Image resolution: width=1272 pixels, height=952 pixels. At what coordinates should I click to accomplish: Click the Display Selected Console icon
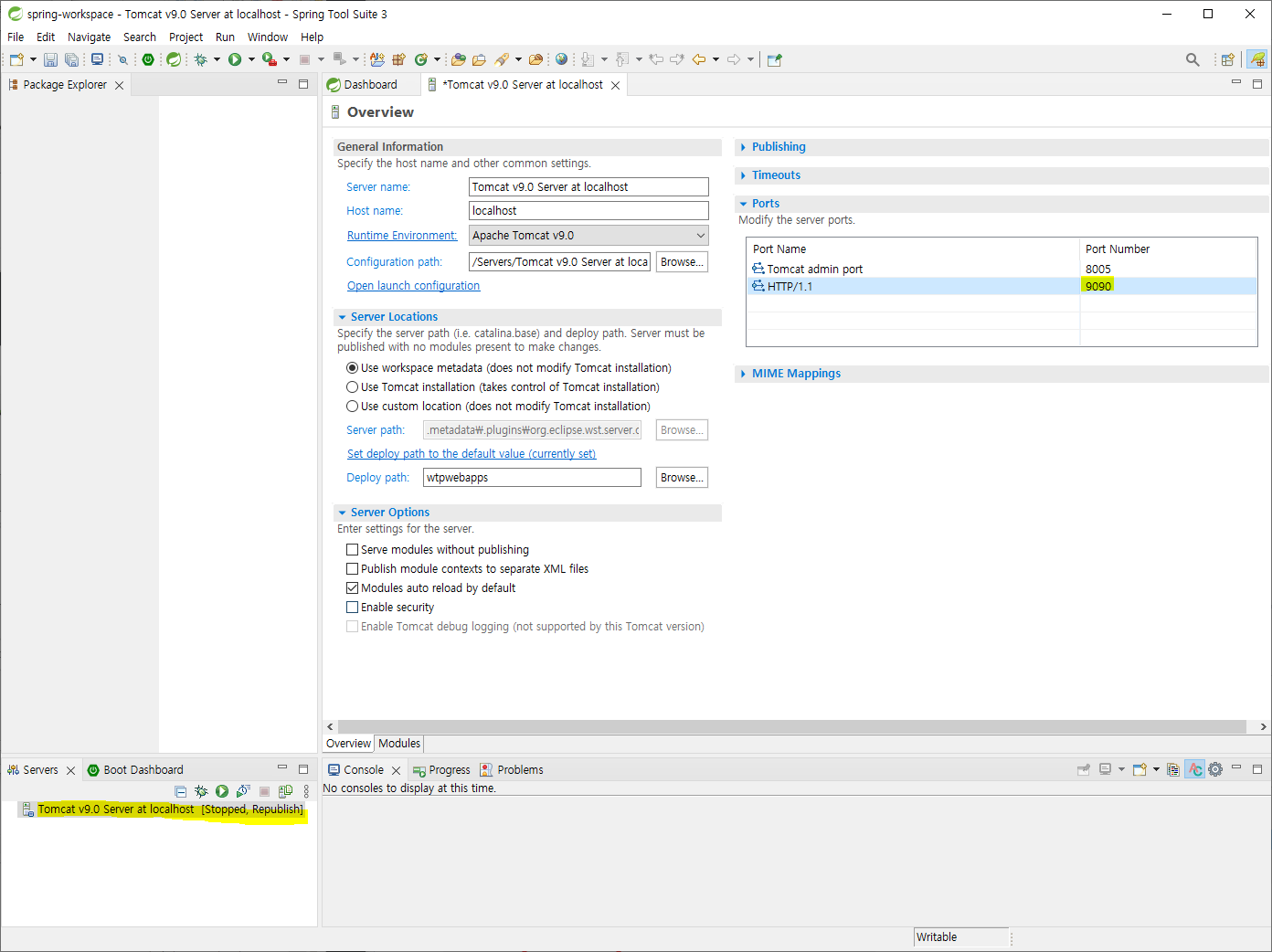pos(1105,769)
